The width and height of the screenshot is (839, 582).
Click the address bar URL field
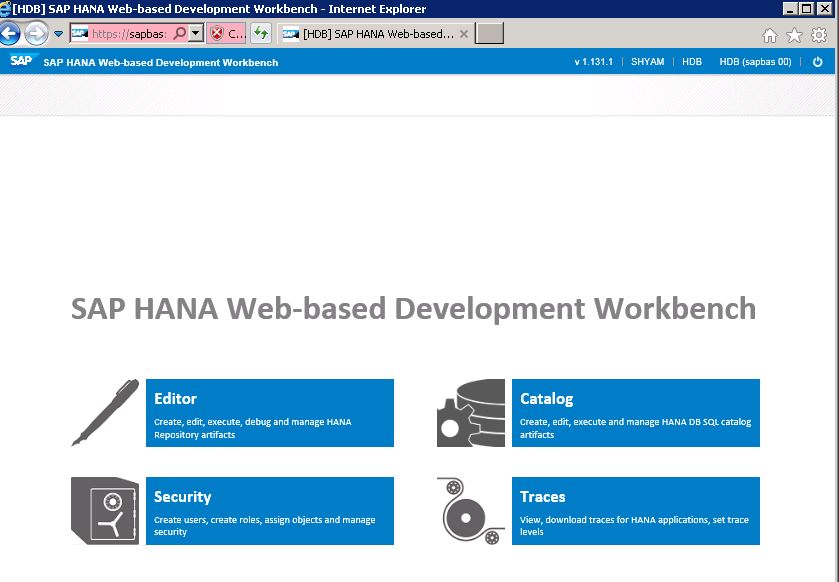point(129,34)
